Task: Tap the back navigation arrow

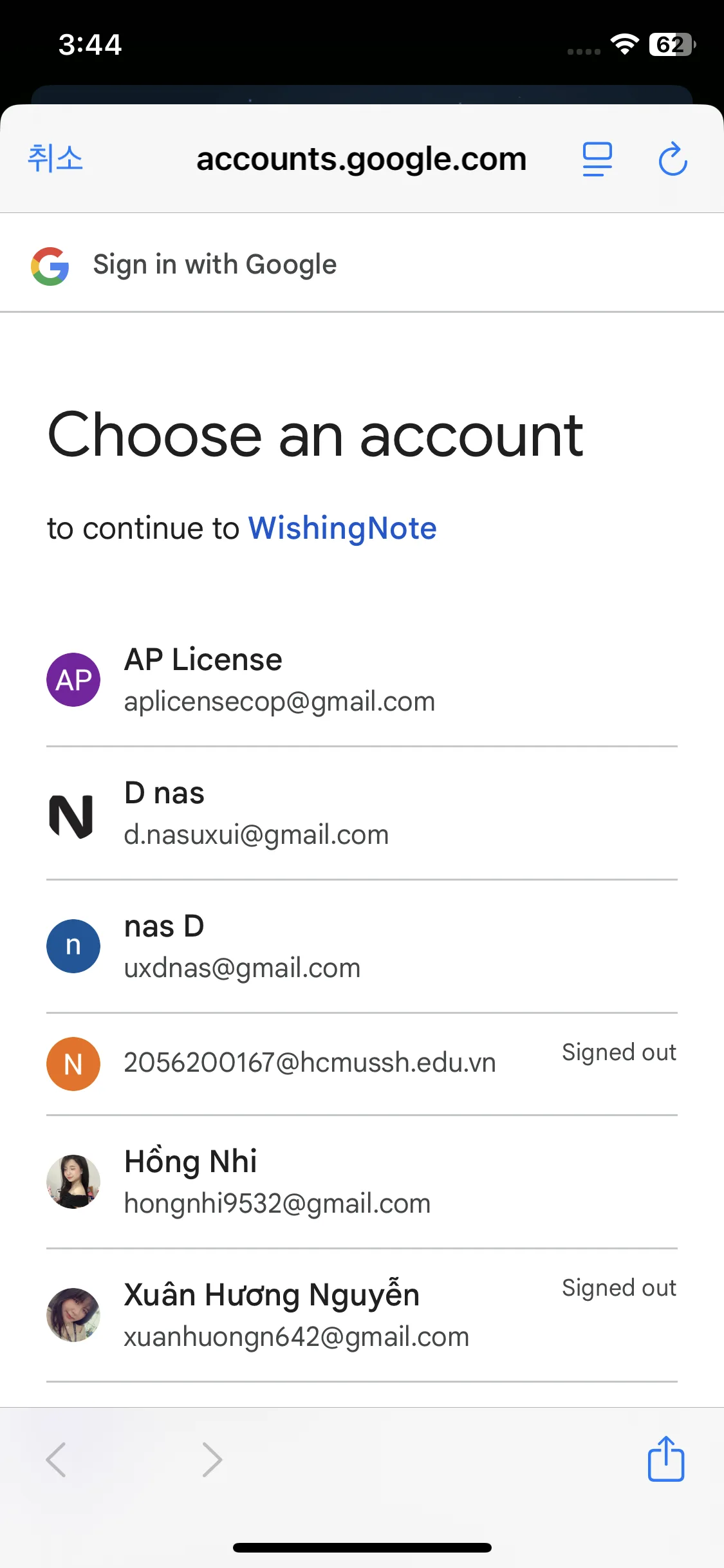Action: point(56,1459)
